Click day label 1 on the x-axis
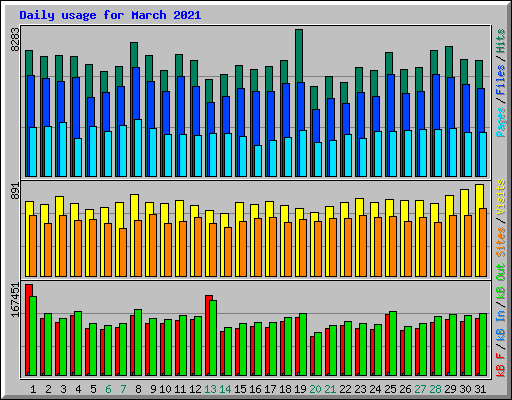 (x=33, y=389)
